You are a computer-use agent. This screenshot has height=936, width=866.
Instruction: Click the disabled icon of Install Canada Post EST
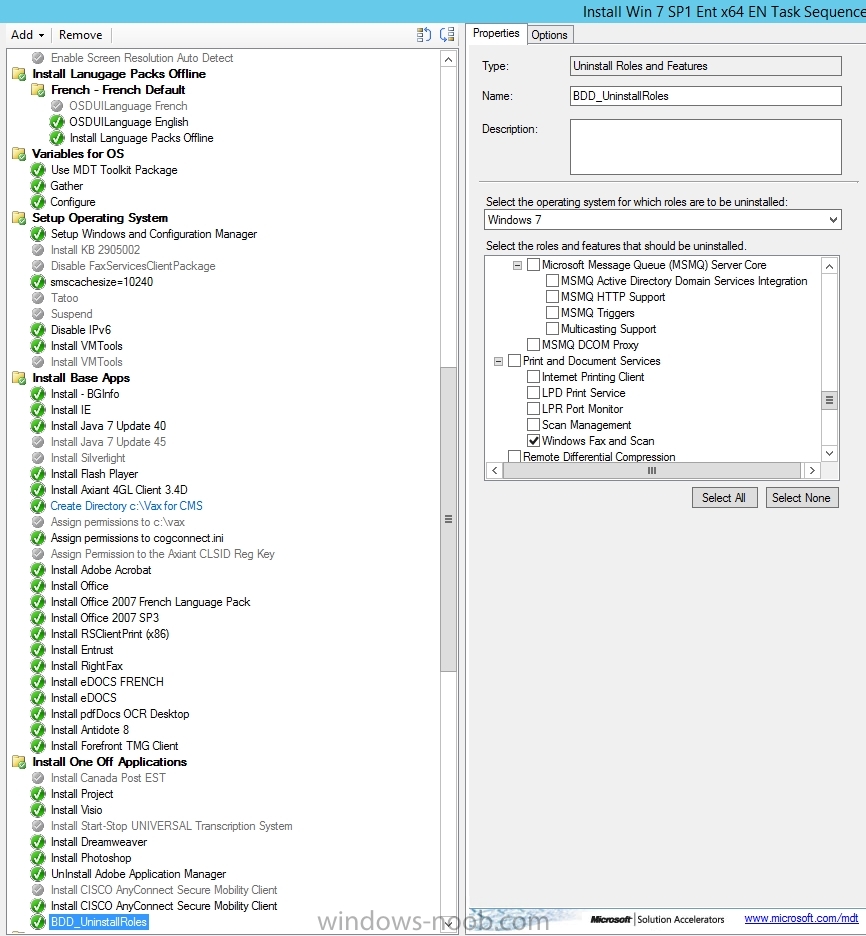point(38,778)
